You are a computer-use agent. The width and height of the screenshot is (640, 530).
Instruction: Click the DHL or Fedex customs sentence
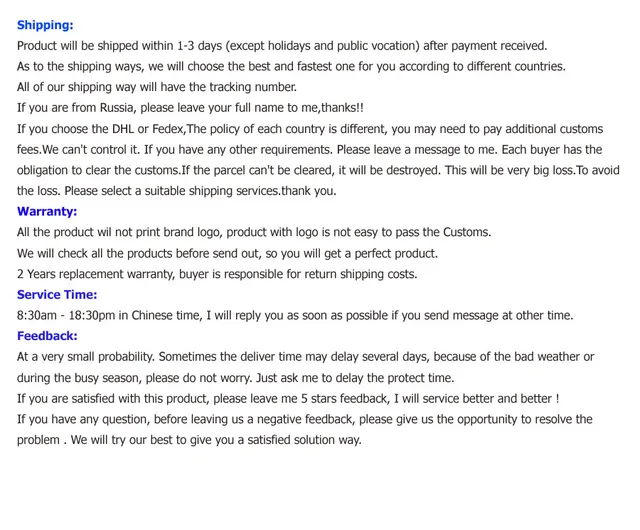[310, 129]
